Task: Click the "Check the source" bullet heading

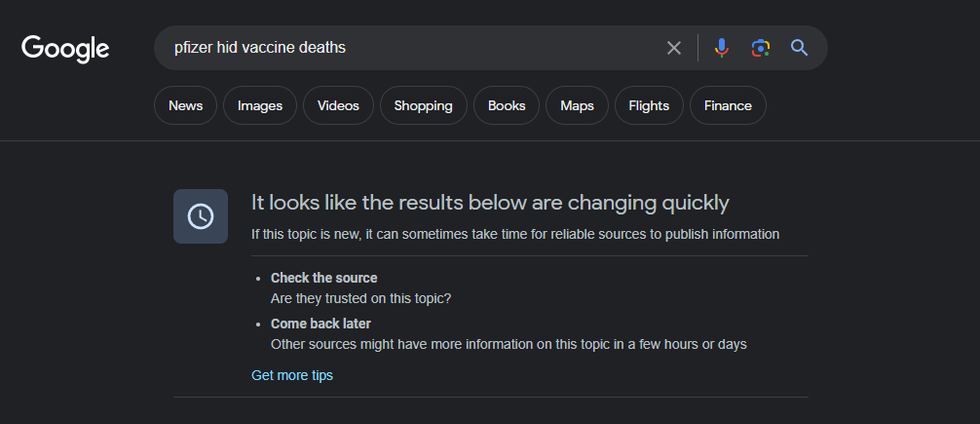Action: [x=324, y=278]
